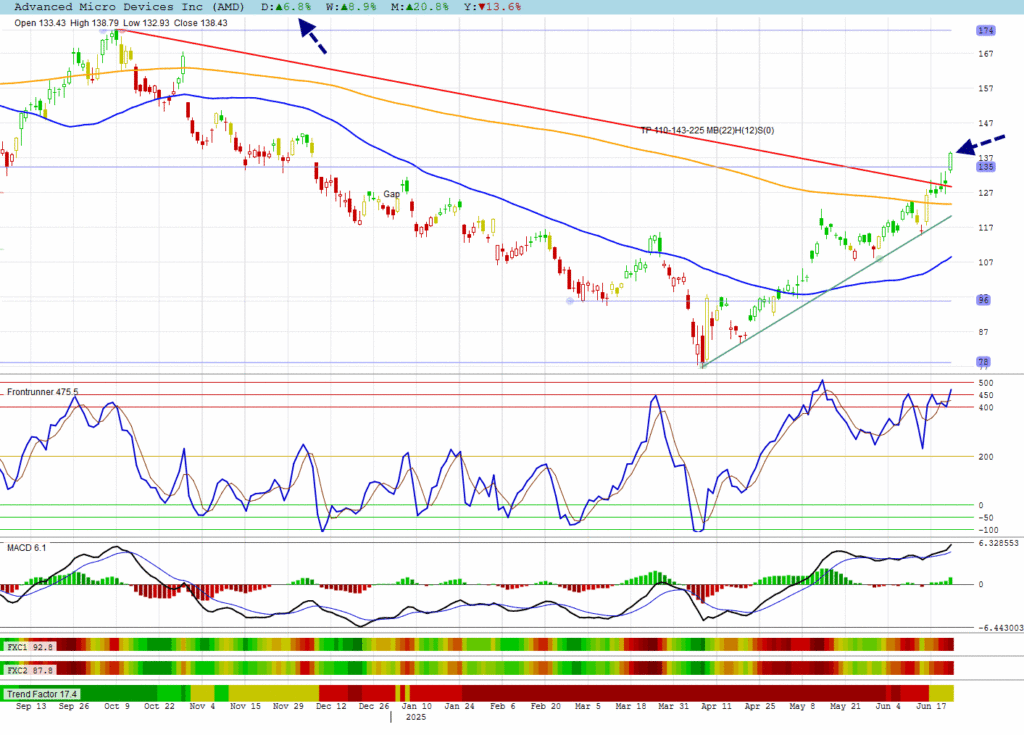Click the Advanced Micro Devices Inc (AMD) title
The height and width of the screenshot is (735, 1024).
[129, 7]
